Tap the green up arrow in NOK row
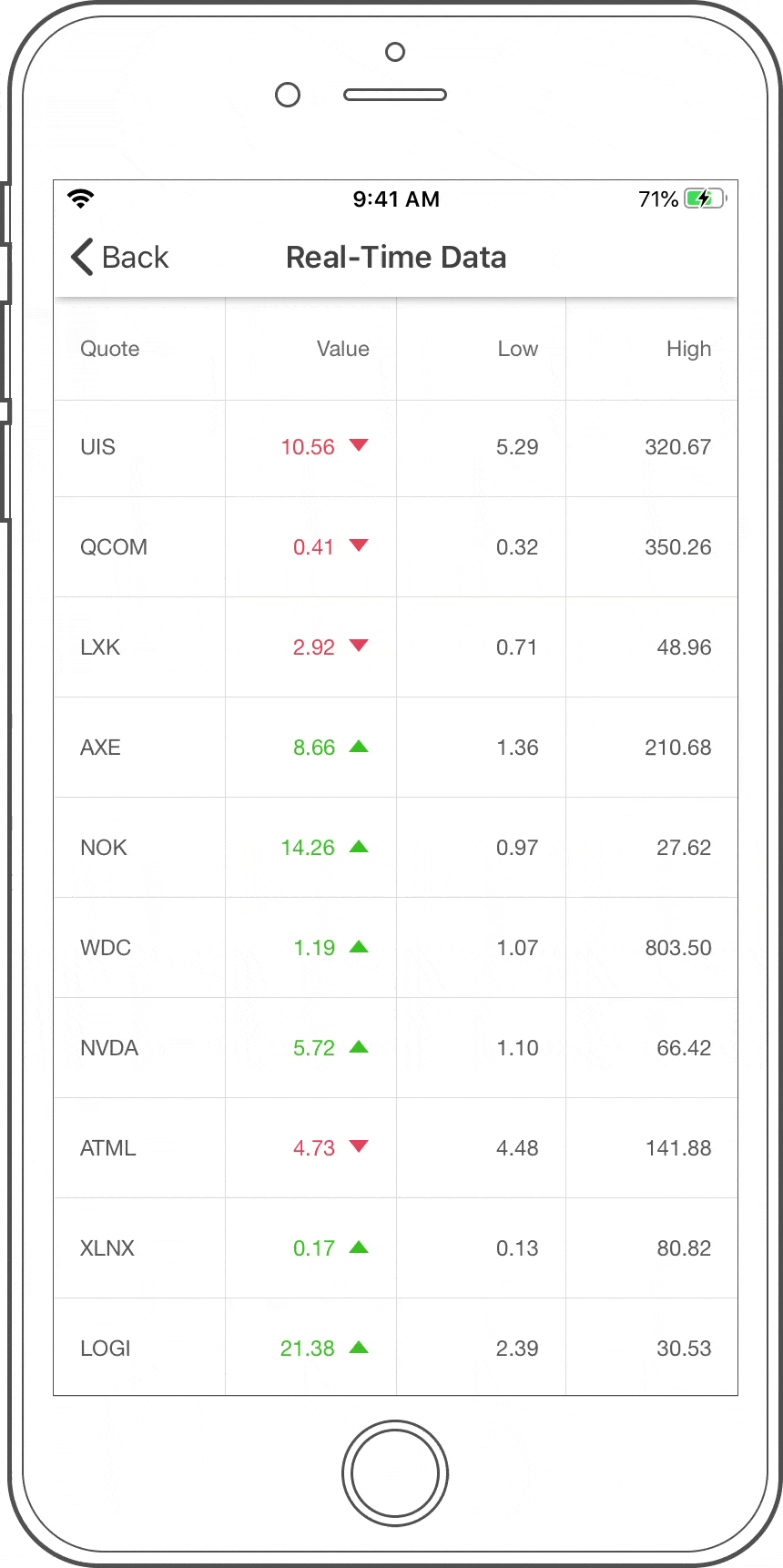This screenshot has height=1568, width=783. (359, 847)
